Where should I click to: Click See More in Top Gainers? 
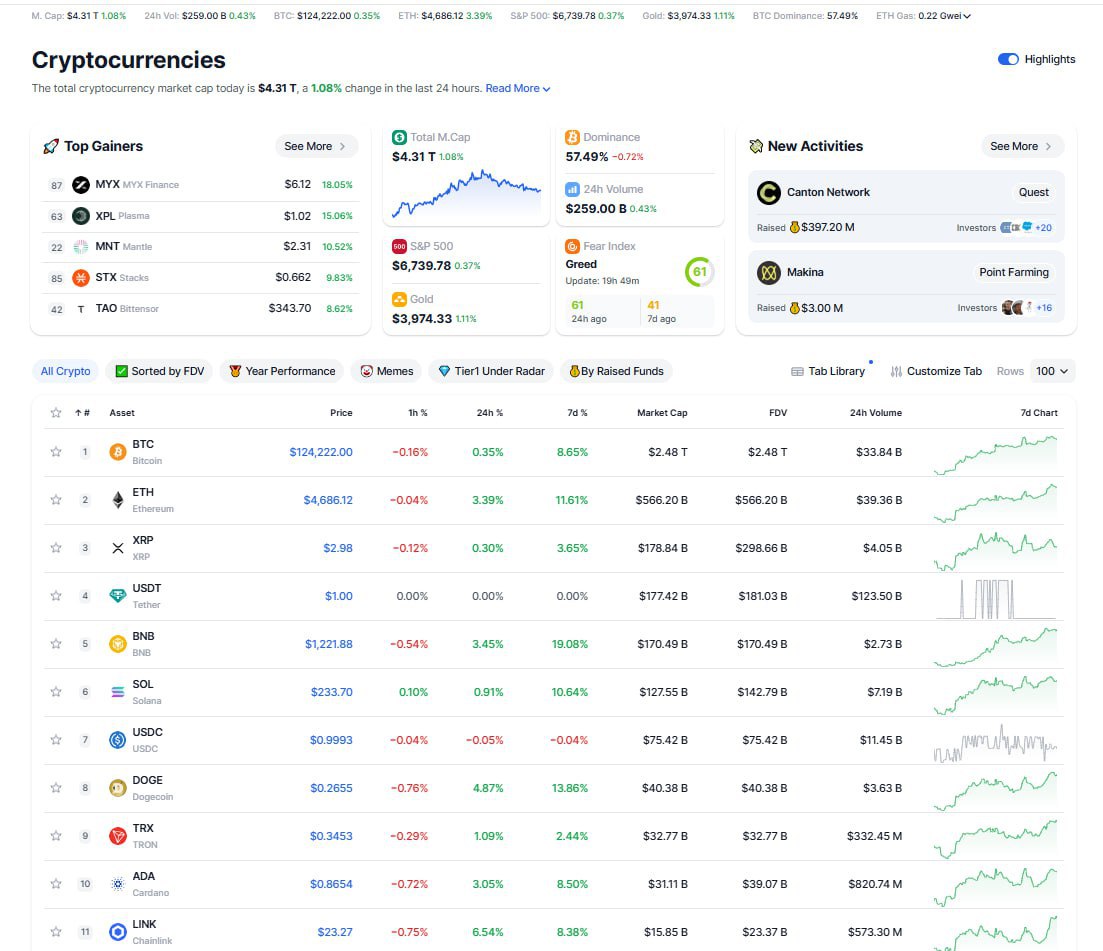pyautogui.click(x=314, y=146)
